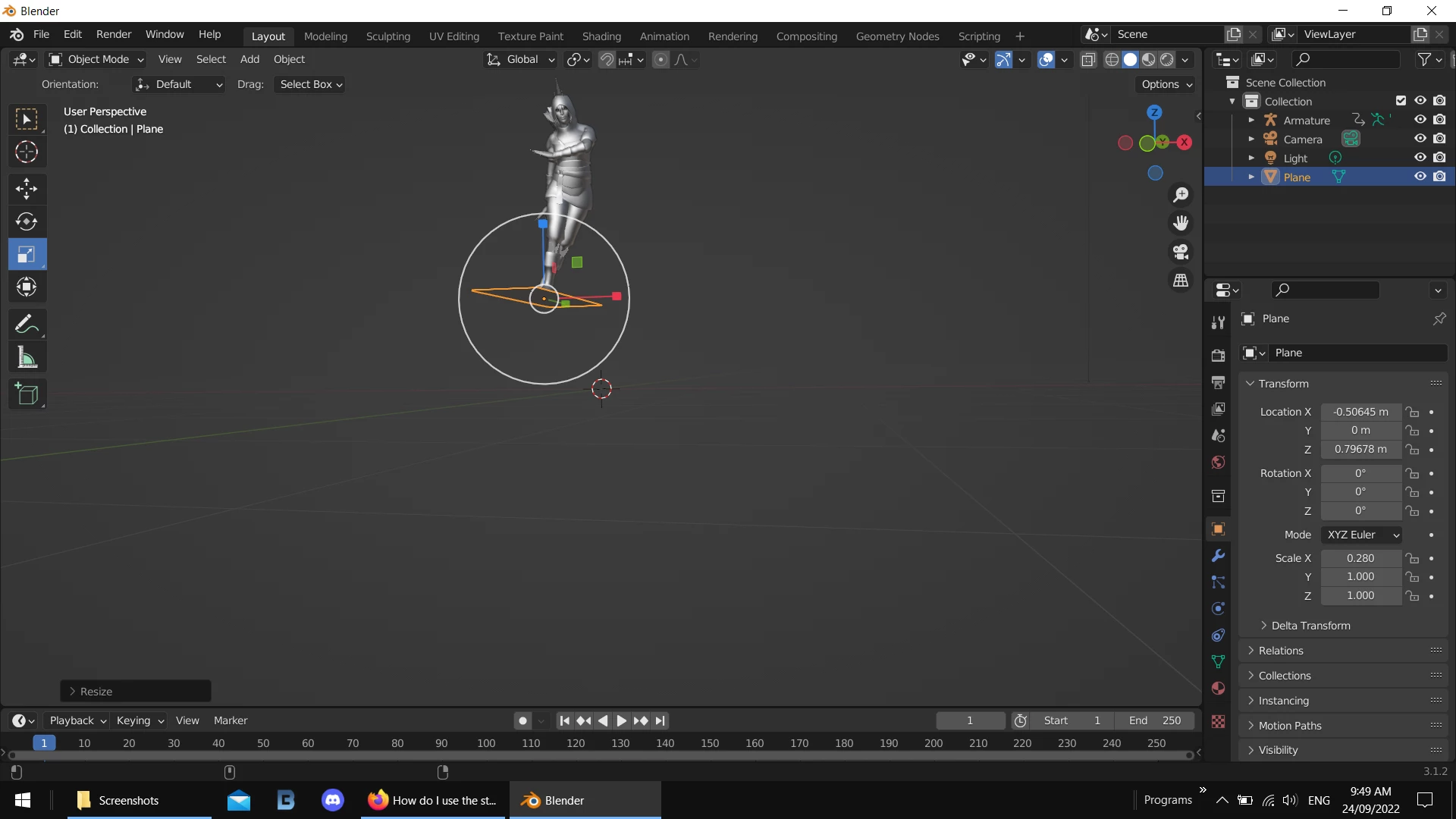
Task: Toggle camera view button in viewport
Action: (1181, 252)
